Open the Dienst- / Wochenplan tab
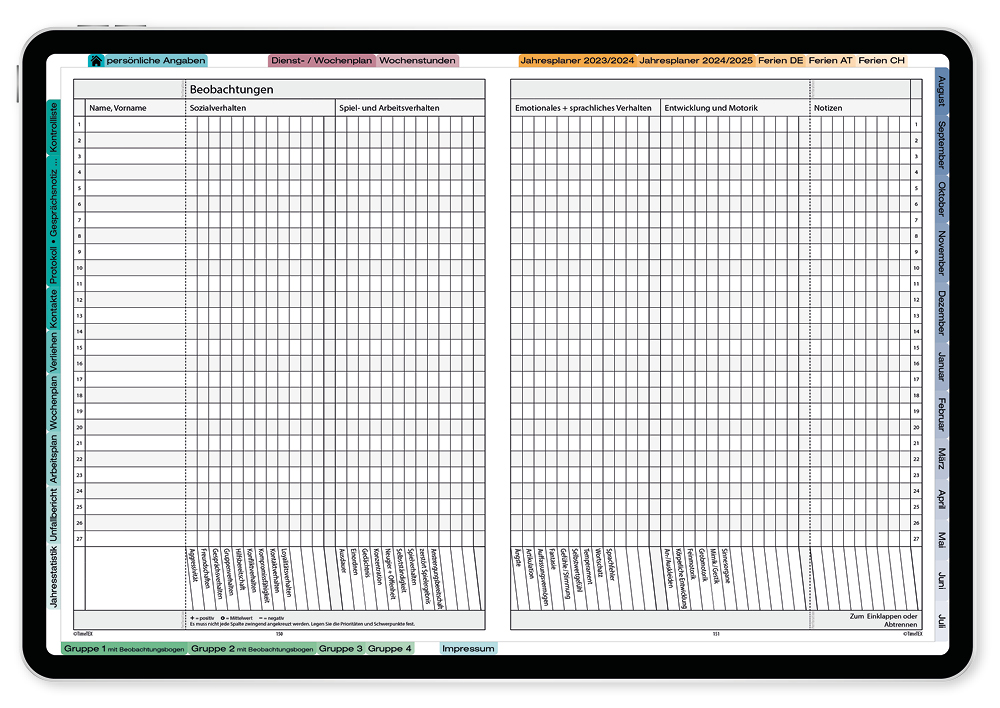The width and height of the screenshot is (1000, 708). (x=321, y=61)
